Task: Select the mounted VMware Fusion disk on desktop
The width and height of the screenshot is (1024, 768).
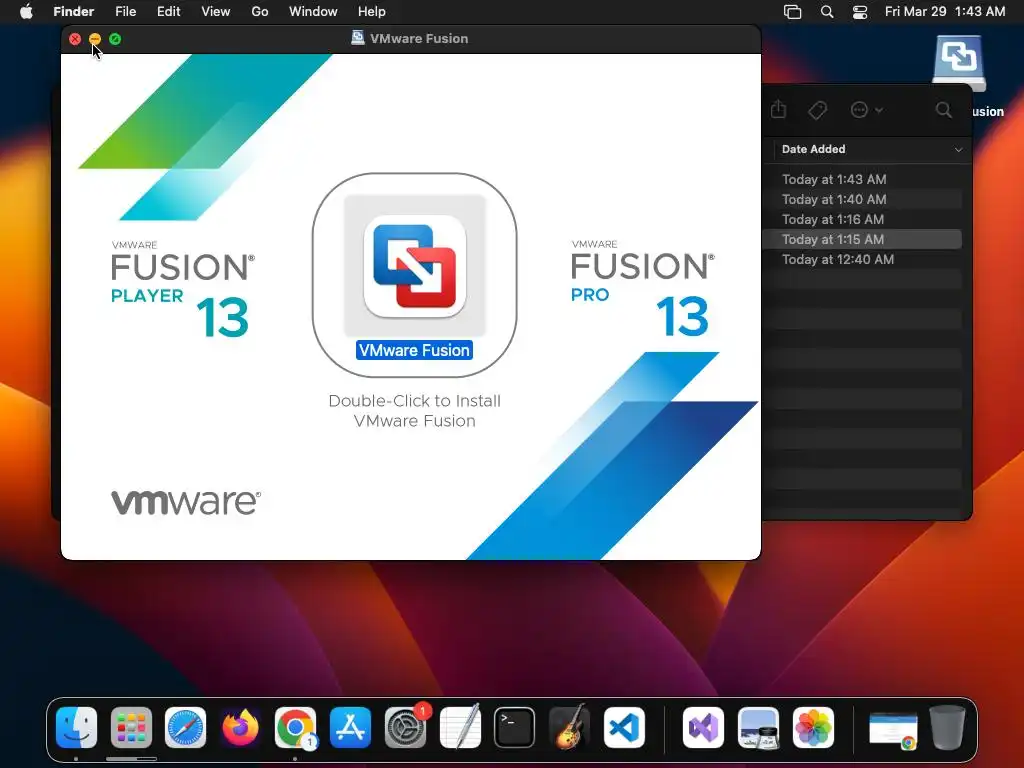Action: tap(958, 62)
